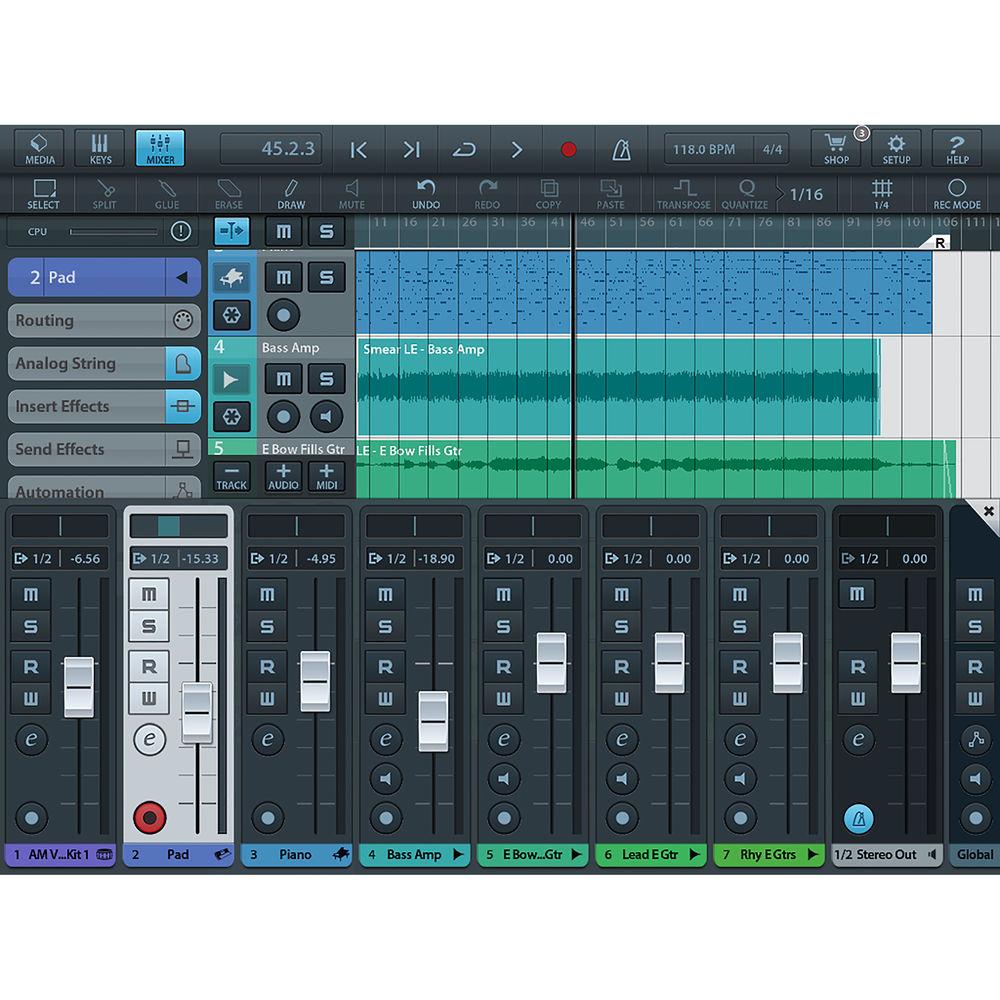Solo the Piano mixer channel
The width and height of the screenshot is (1000, 1000).
(267, 627)
